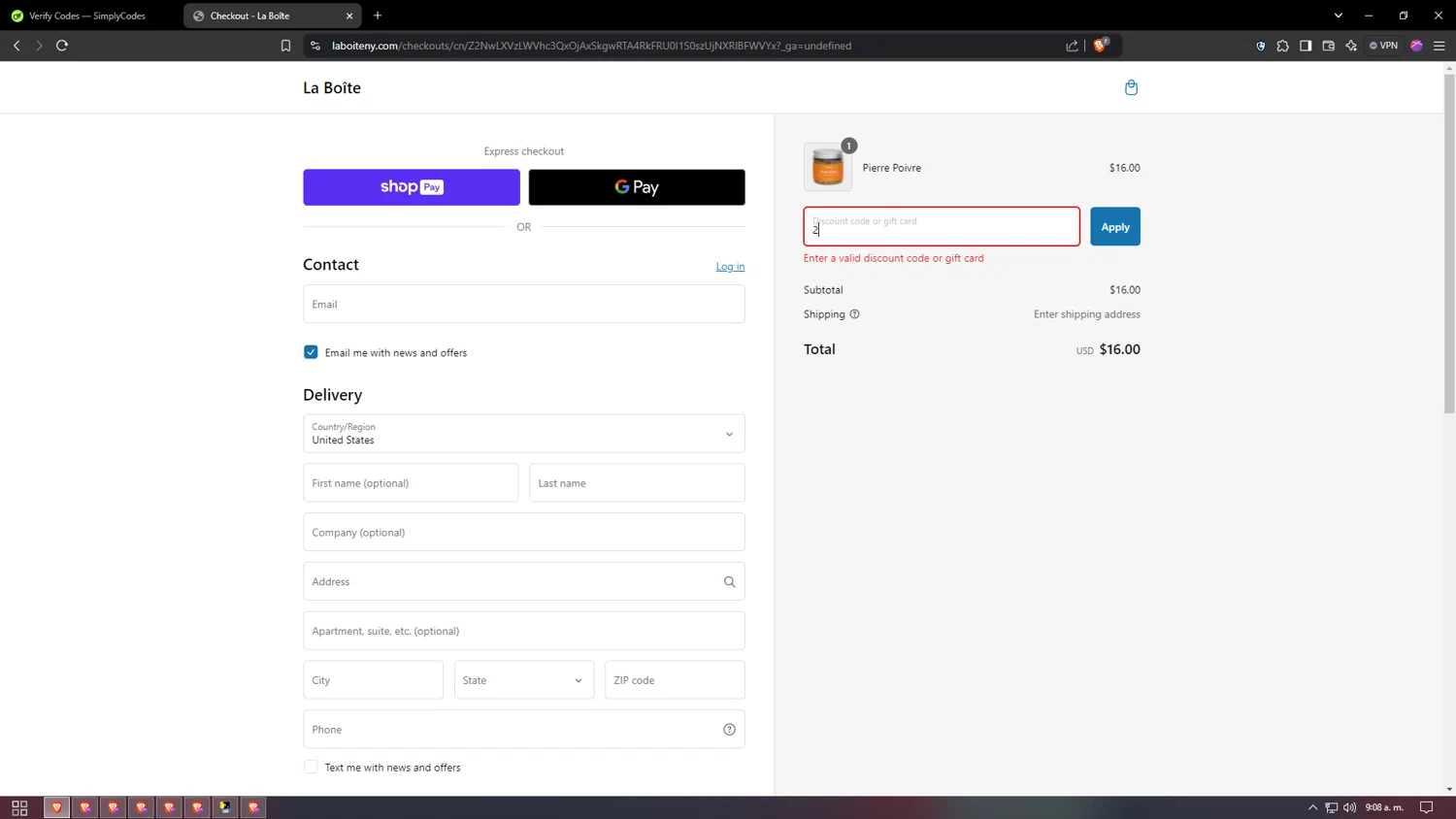
Task: Switch to Verify Codes — SimplyCodes tab
Action: click(87, 16)
